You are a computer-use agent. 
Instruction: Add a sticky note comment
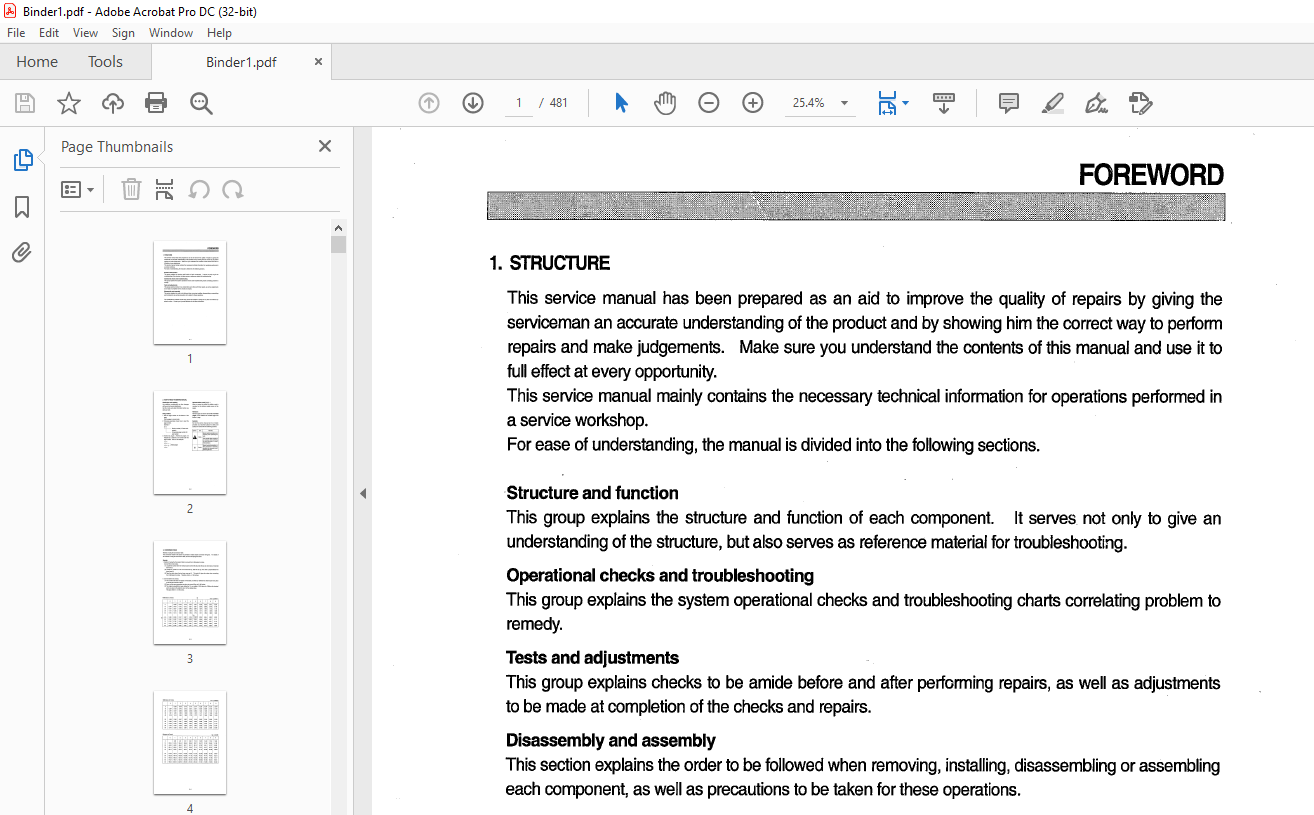coord(1009,103)
